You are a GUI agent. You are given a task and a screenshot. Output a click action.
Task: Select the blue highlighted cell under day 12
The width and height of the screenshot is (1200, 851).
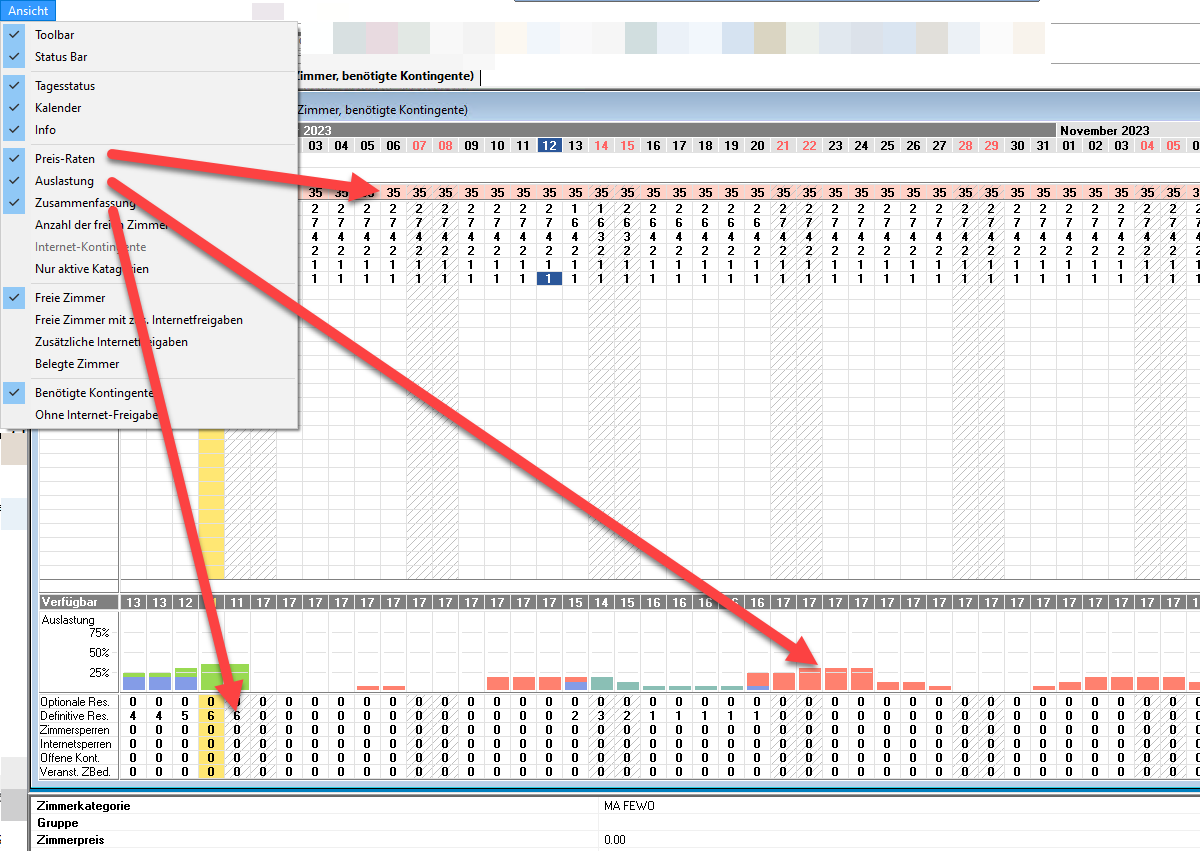549,279
